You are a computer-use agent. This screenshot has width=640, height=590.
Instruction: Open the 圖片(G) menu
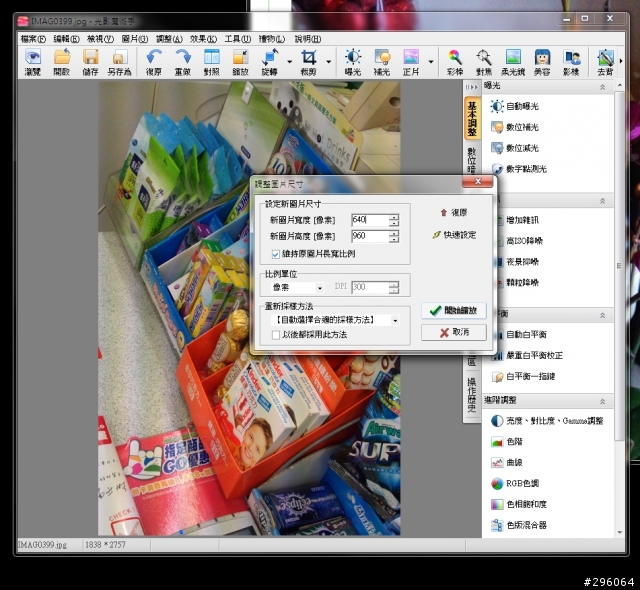pyautogui.click(x=135, y=39)
